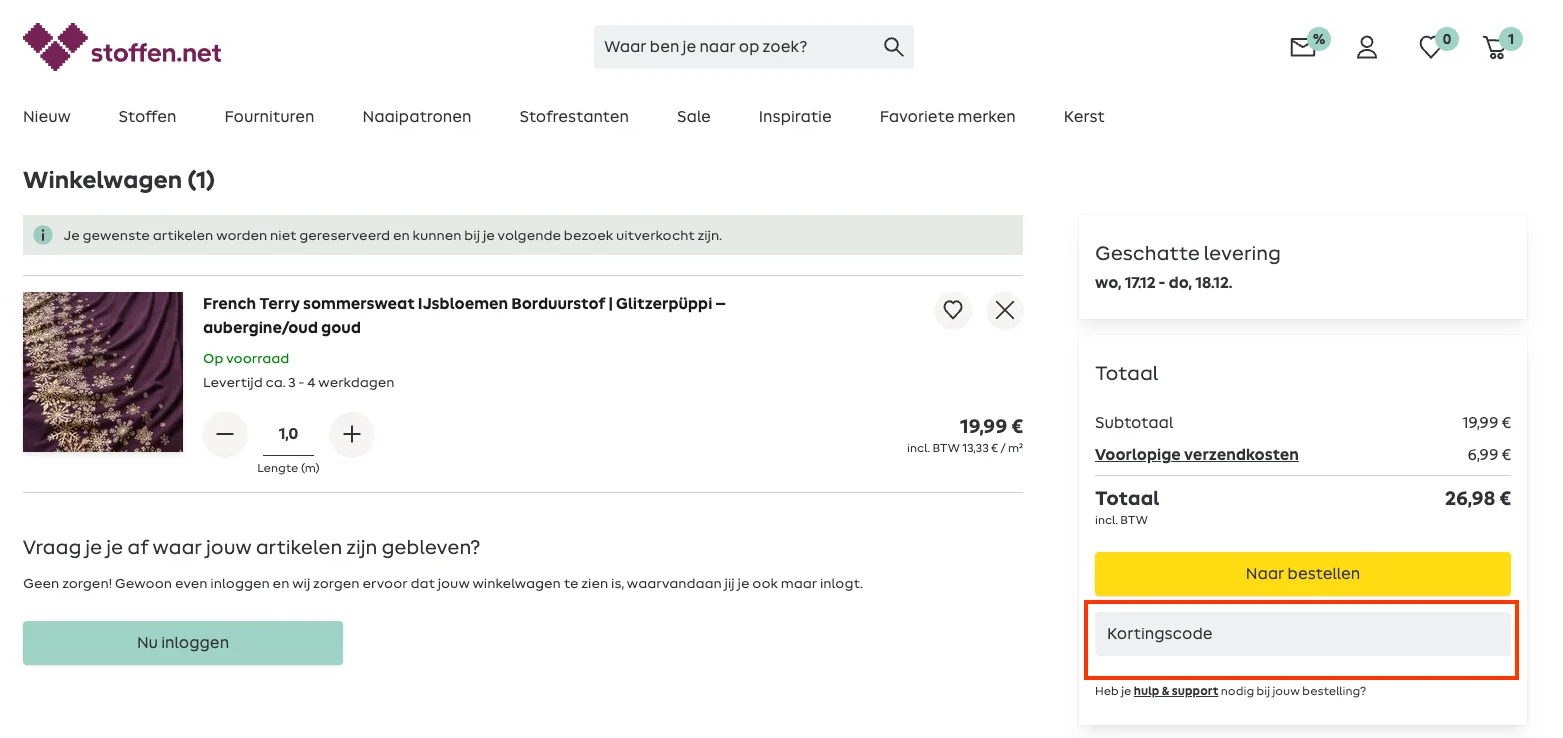Open the hulp & support link
Viewport: 1563px width, 738px height.
pyautogui.click(x=1175, y=690)
